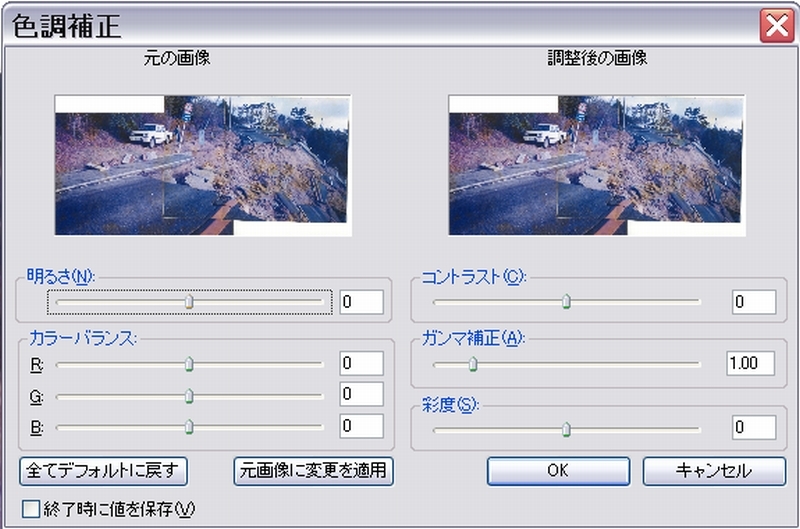Image resolution: width=800 pixels, height=529 pixels.
Task: Click the ガンマ補正 gamma slider handle
Action: 473,364
